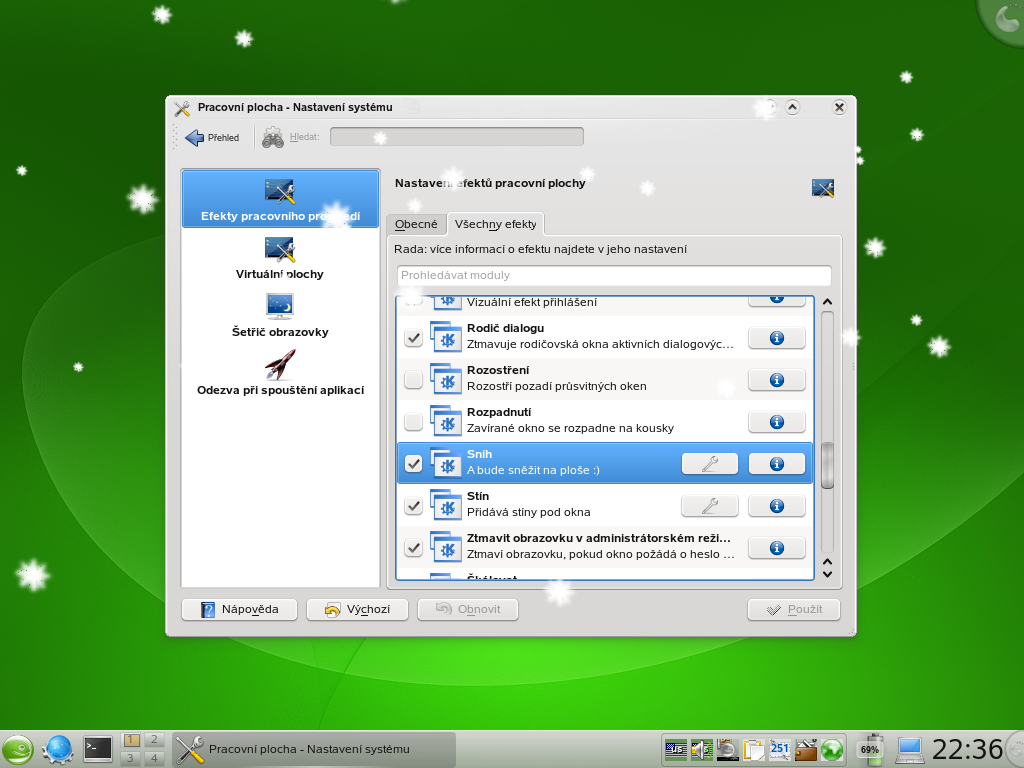Open Sníh effect configuration wrench button
The width and height of the screenshot is (1024, 768).
(x=710, y=464)
